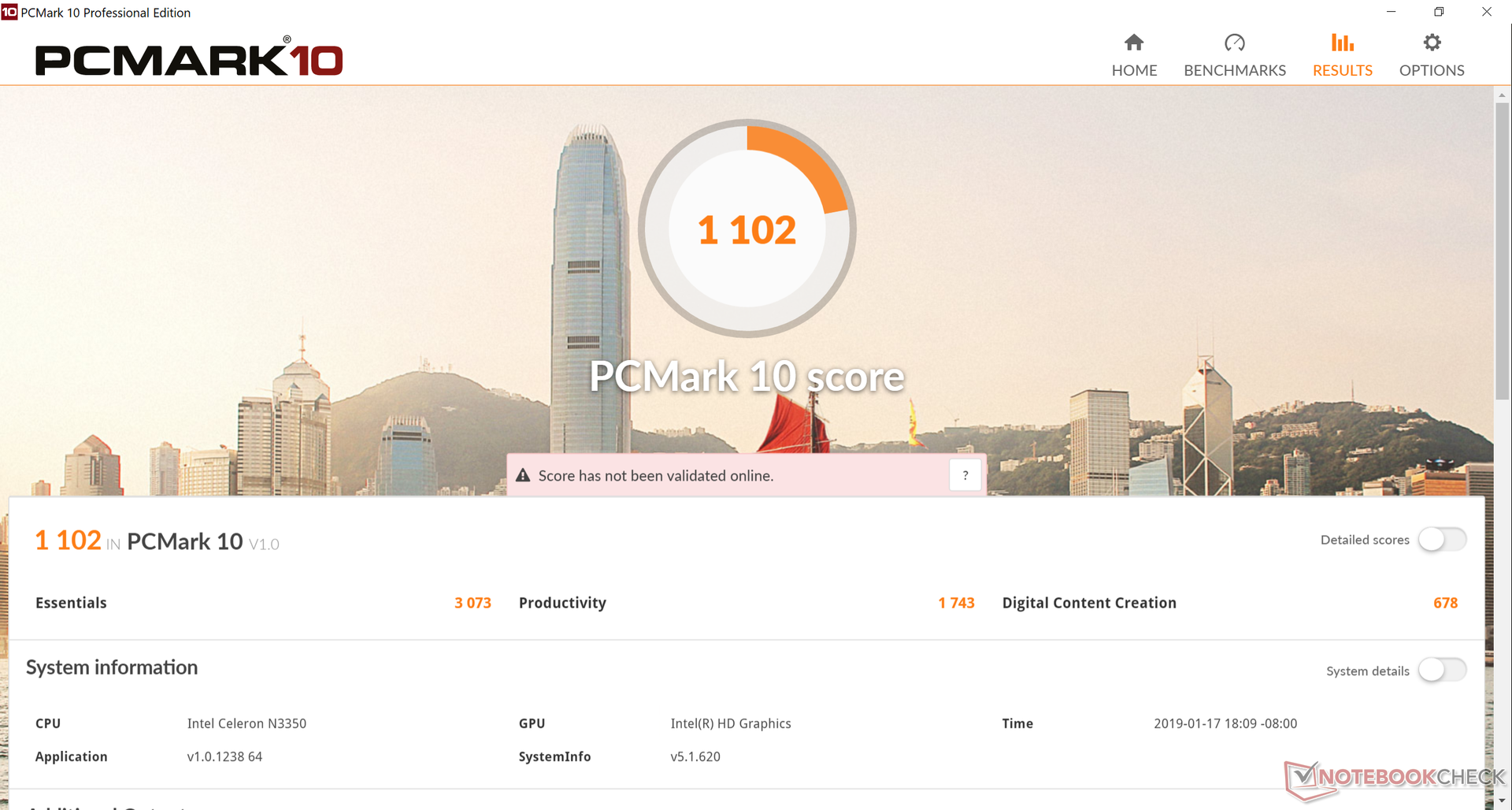This screenshot has width=1512, height=810.
Task: Open the BENCHMARKS tab
Action: tap(1234, 55)
